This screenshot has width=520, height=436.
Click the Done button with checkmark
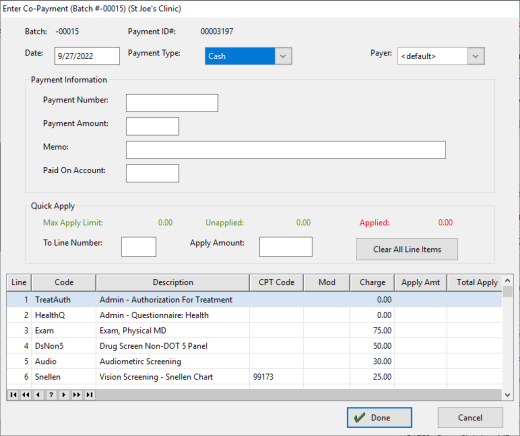pyautogui.click(x=379, y=417)
